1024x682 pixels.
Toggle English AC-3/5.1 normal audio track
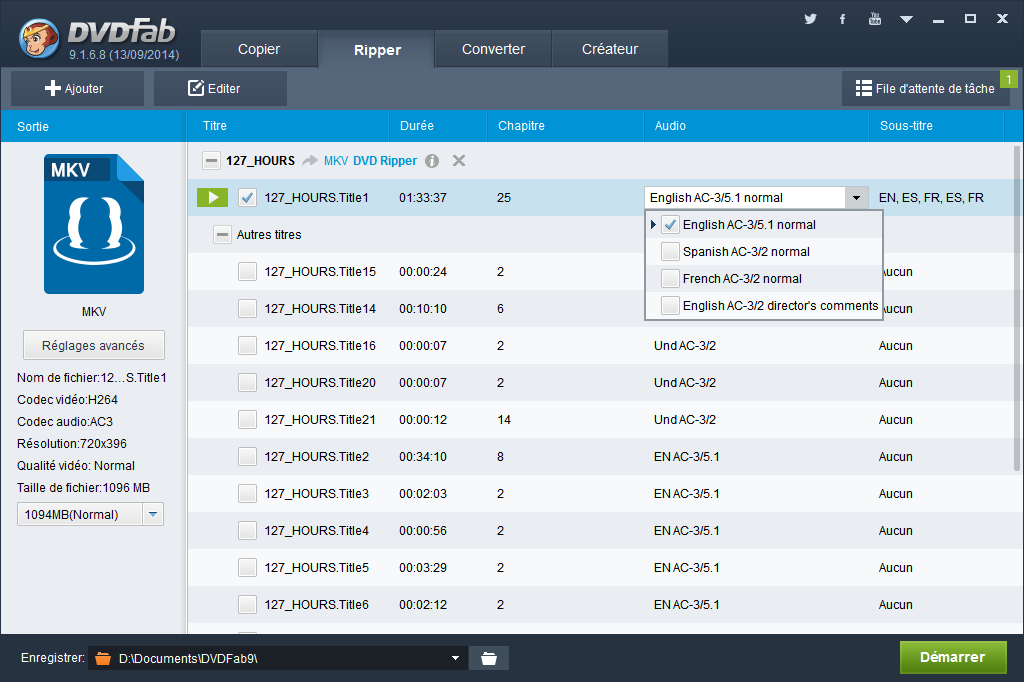point(670,225)
